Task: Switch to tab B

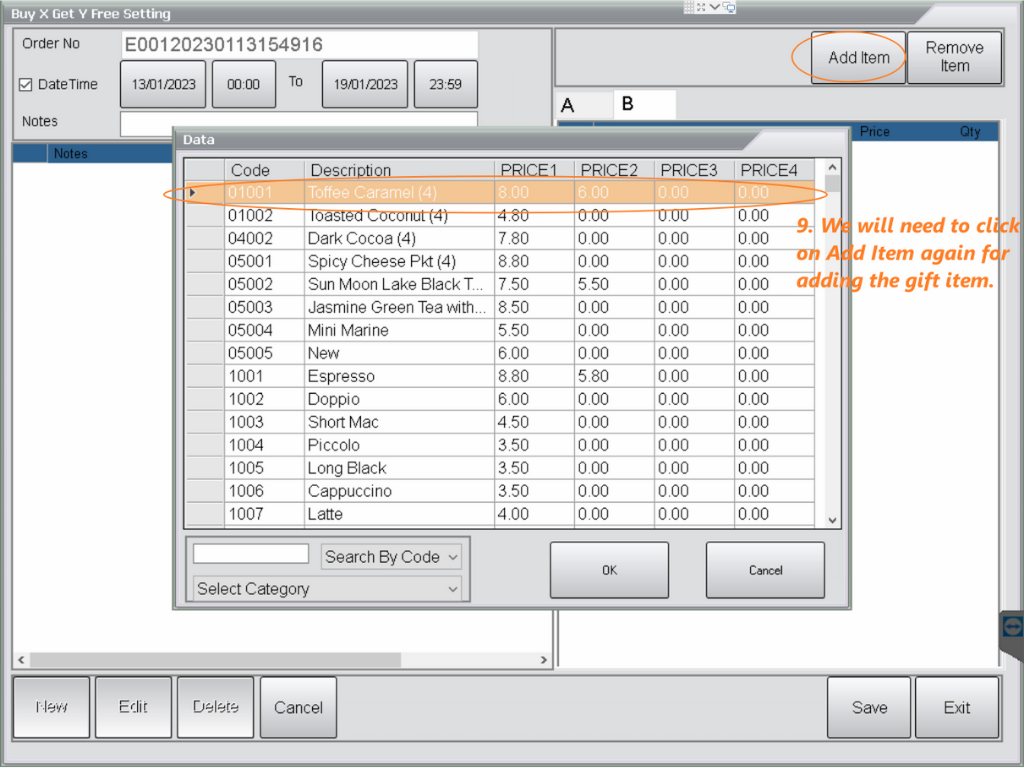Action: 628,104
